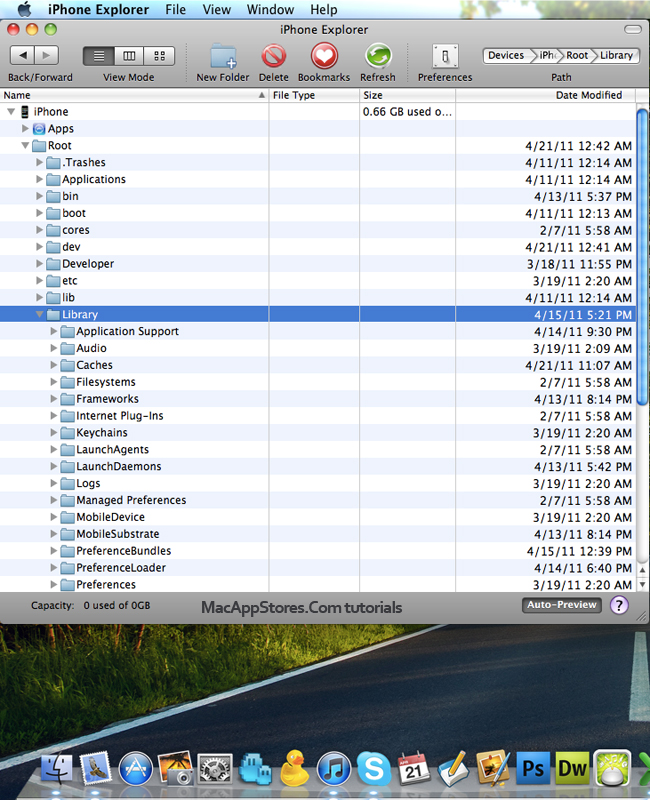Open Photoshop from the Dock
The height and width of the screenshot is (800, 650).
point(533,768)
